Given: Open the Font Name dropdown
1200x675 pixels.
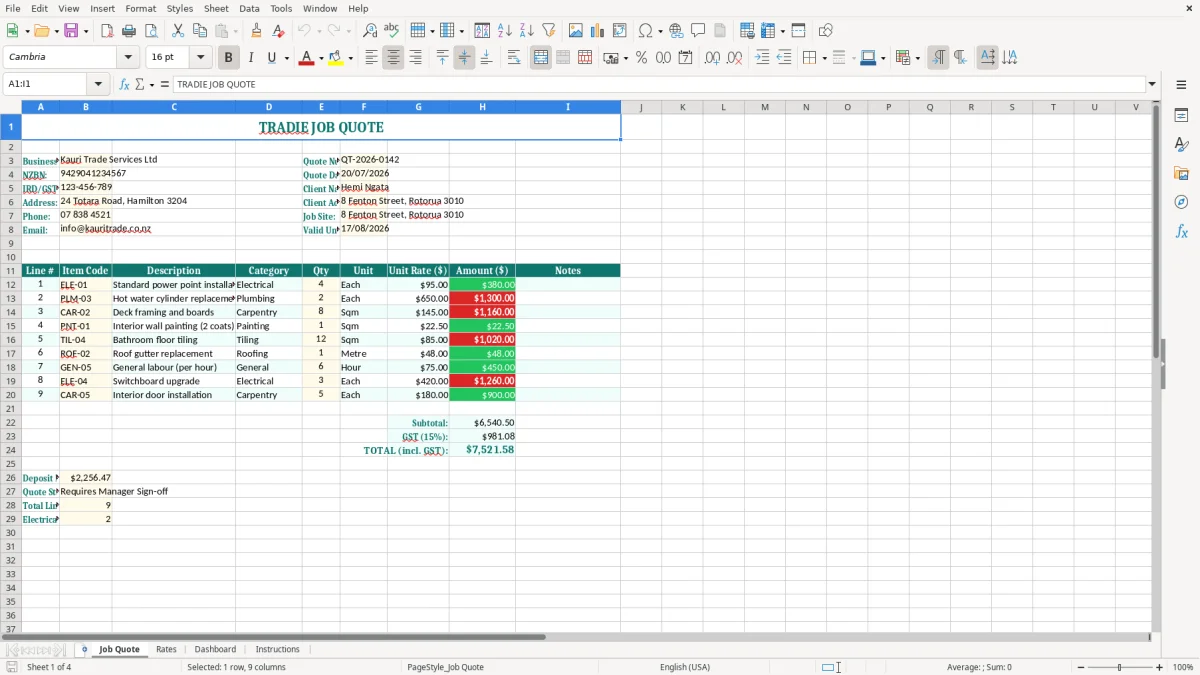Looking at the screenshot, I should 128,58.
